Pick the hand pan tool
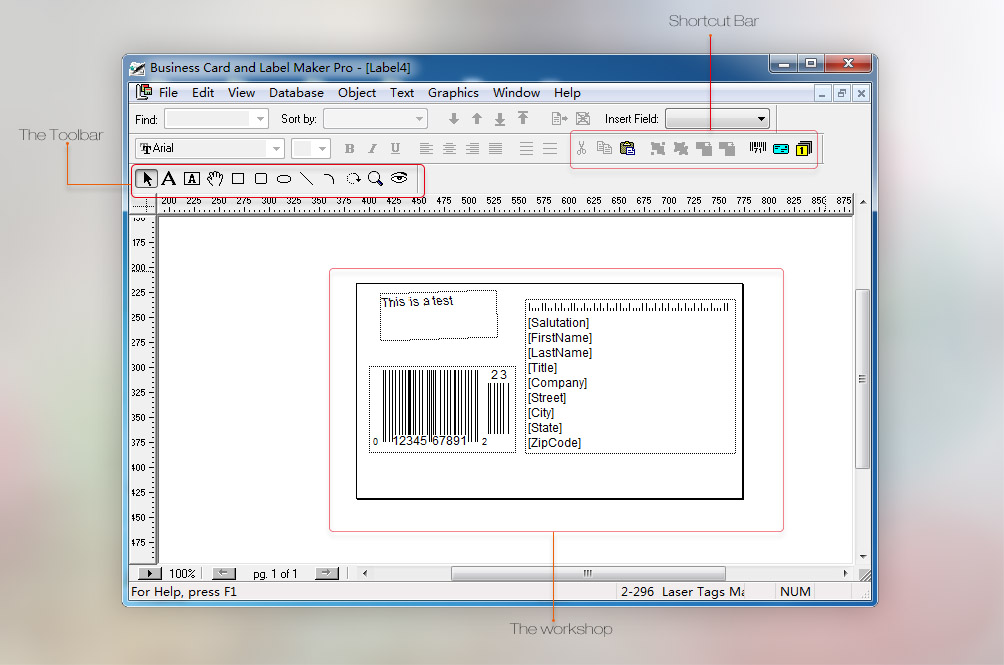 pyautogui.click(x=215, y=179)
